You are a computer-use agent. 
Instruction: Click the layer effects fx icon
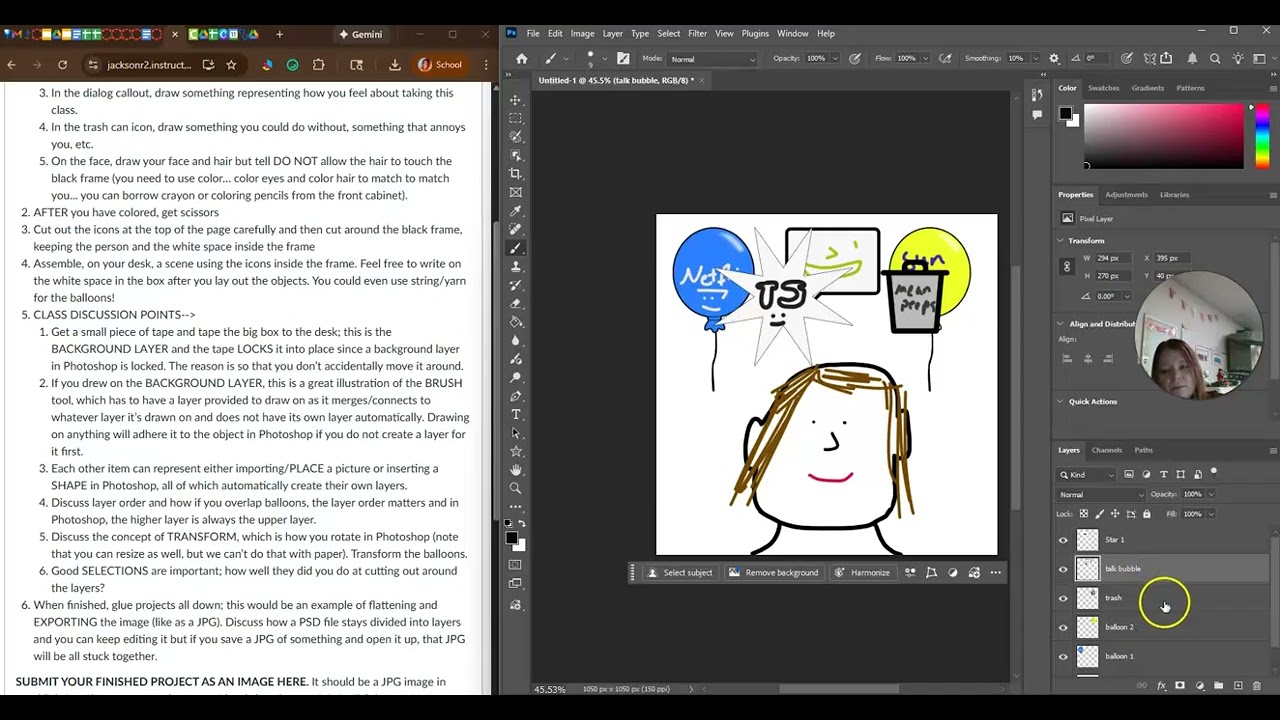coord(1161,686)
